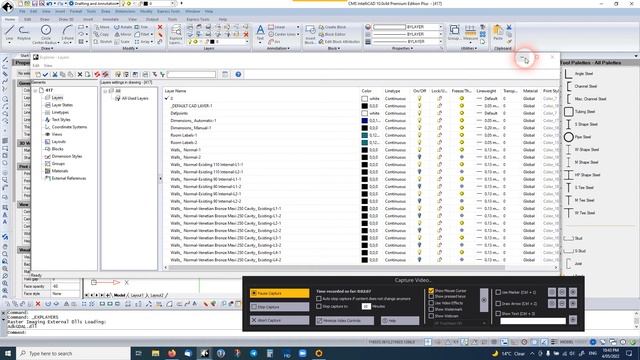Click the Move tool in Modify panel
This screenshot has width=640, height=360.
click(x=102, y=27)
